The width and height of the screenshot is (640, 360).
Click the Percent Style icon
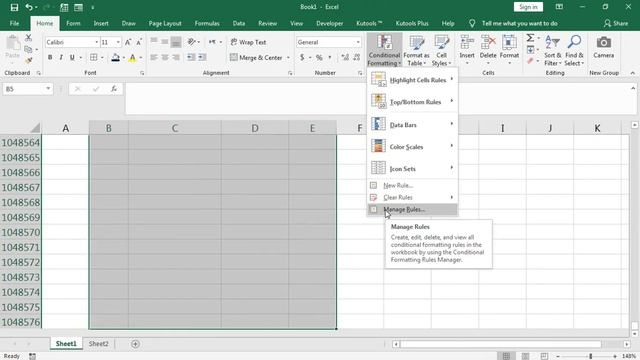click(x=319, y=58)
